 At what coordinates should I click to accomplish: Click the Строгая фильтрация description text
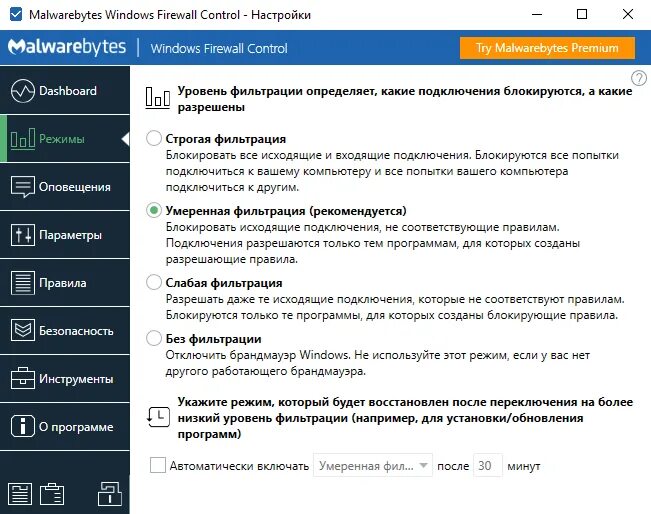tap(392, 171)
